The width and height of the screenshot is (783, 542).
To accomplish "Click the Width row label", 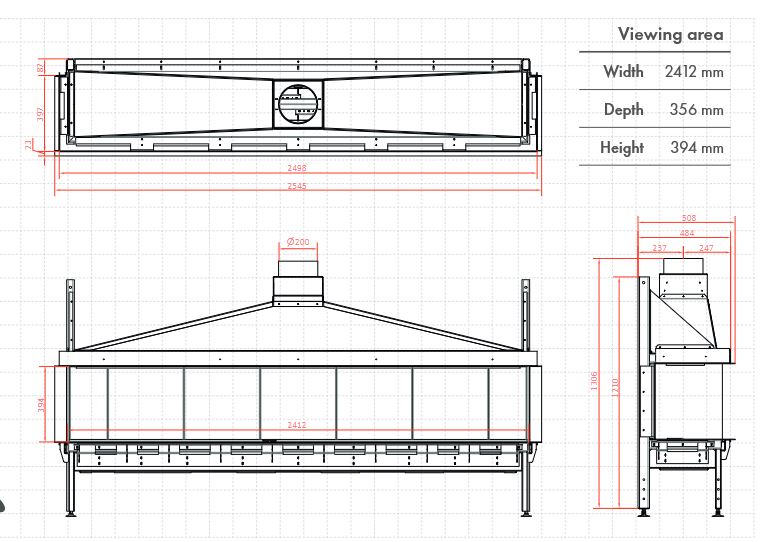I will tap(623, 72).
